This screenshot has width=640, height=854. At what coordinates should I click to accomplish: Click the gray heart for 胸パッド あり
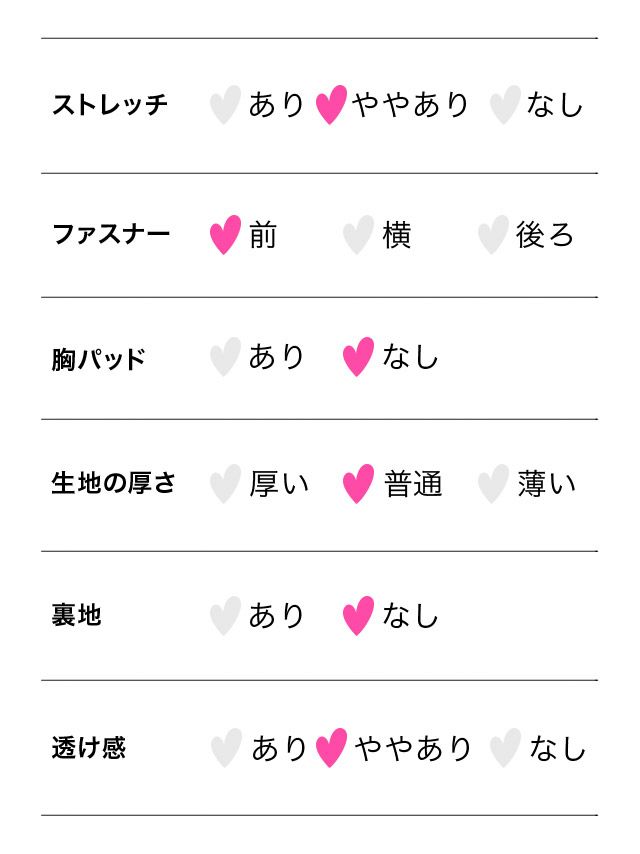tap(226, 357)
